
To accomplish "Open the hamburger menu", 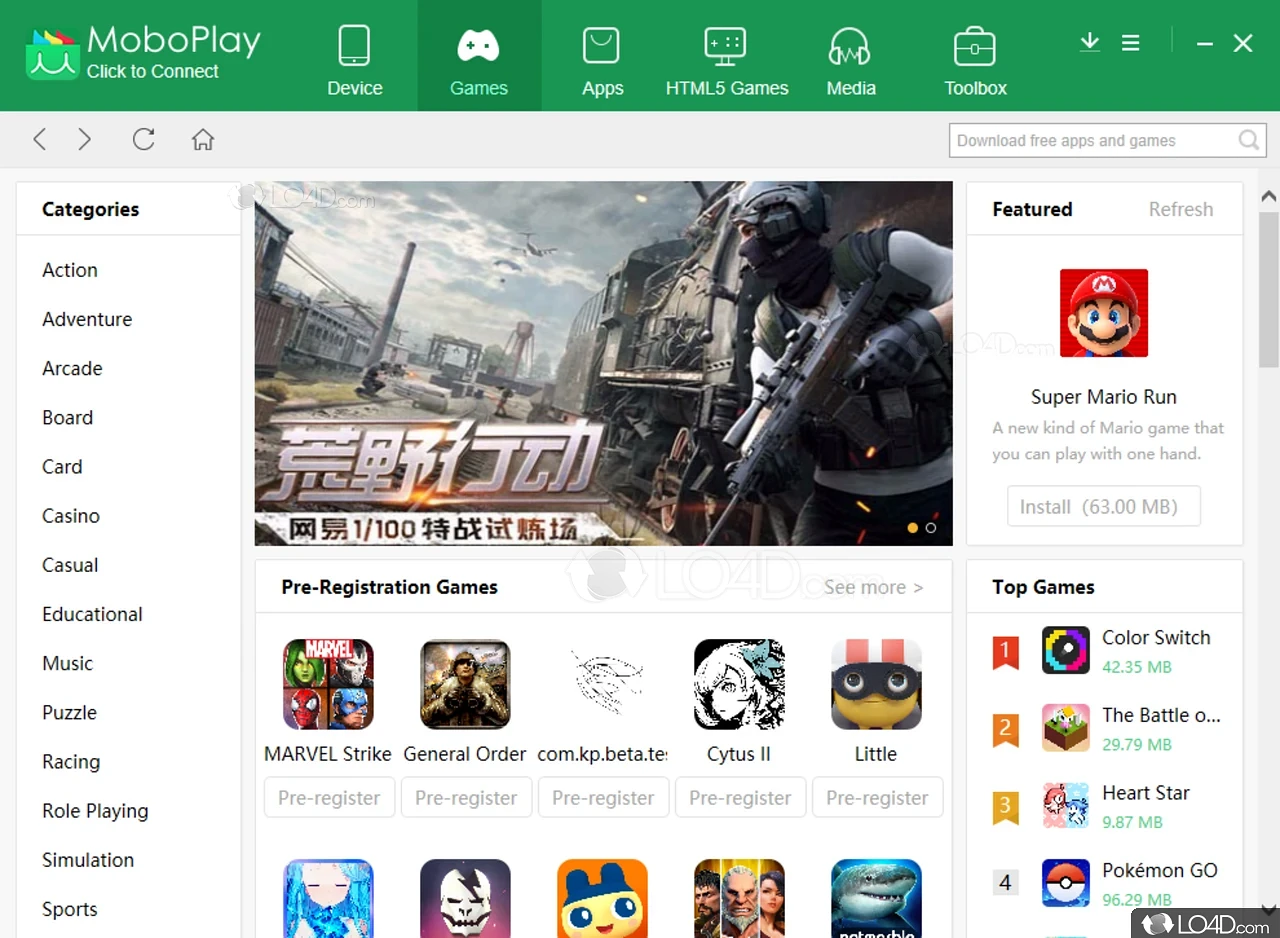I will [1131, 42].
